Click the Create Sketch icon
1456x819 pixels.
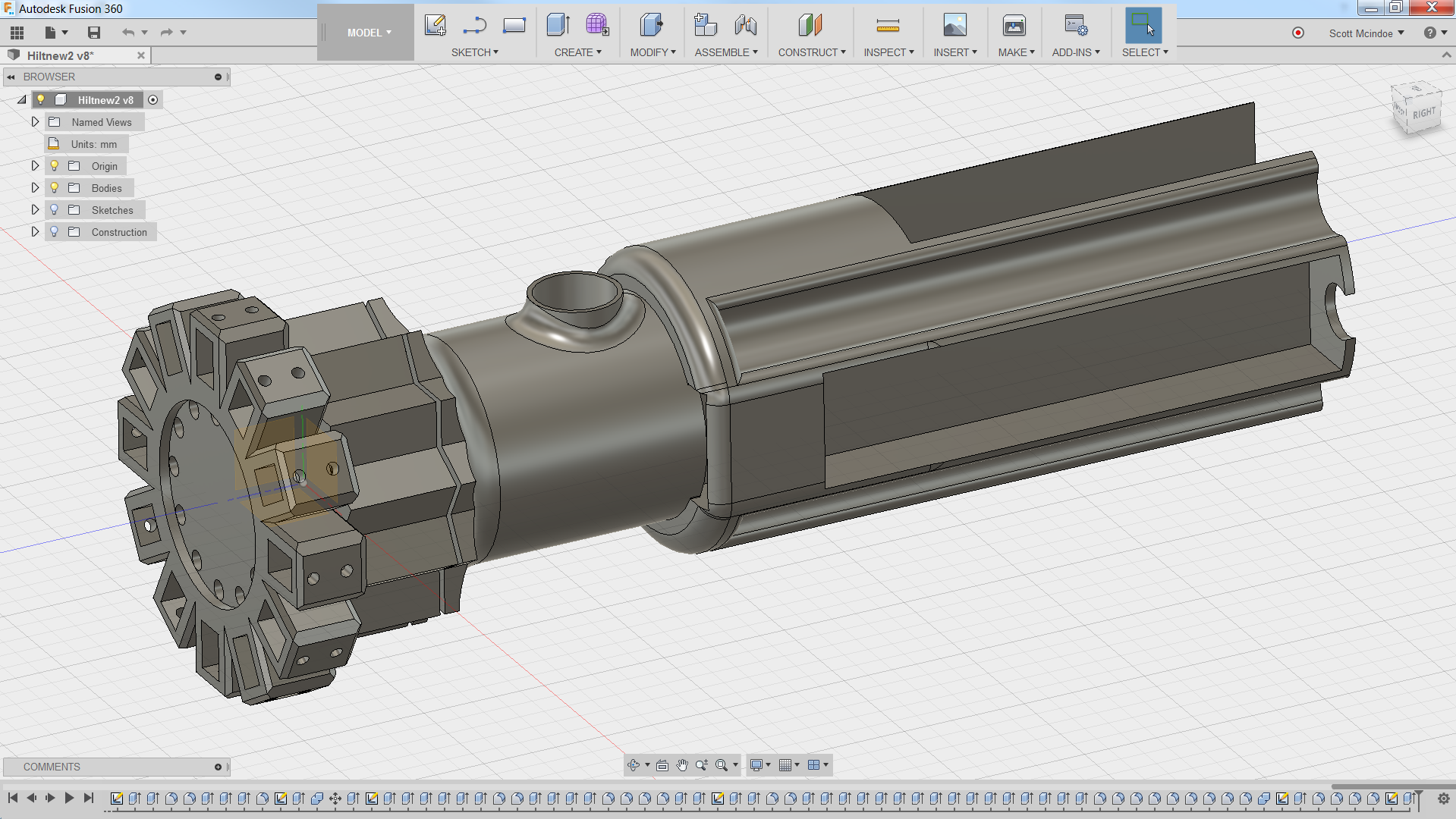[435, 25]
